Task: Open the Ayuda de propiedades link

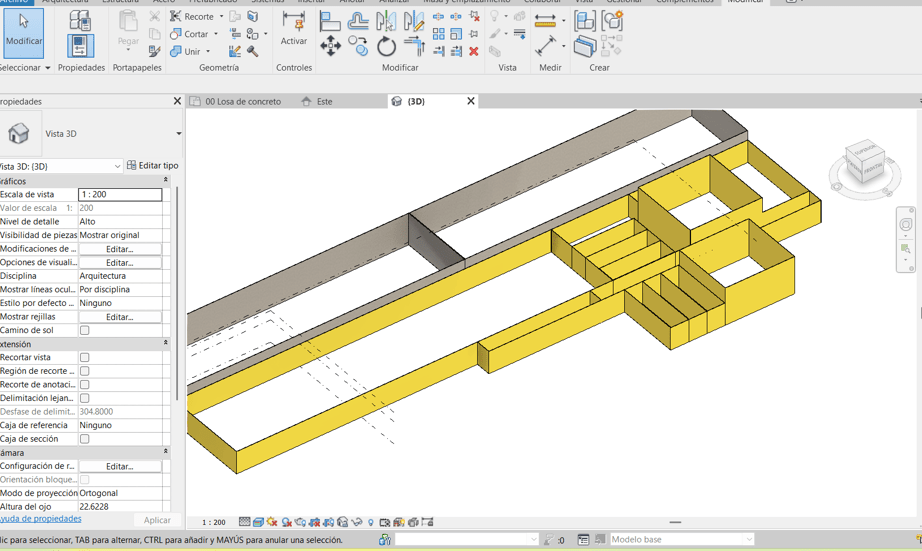Action: [40, 519]
